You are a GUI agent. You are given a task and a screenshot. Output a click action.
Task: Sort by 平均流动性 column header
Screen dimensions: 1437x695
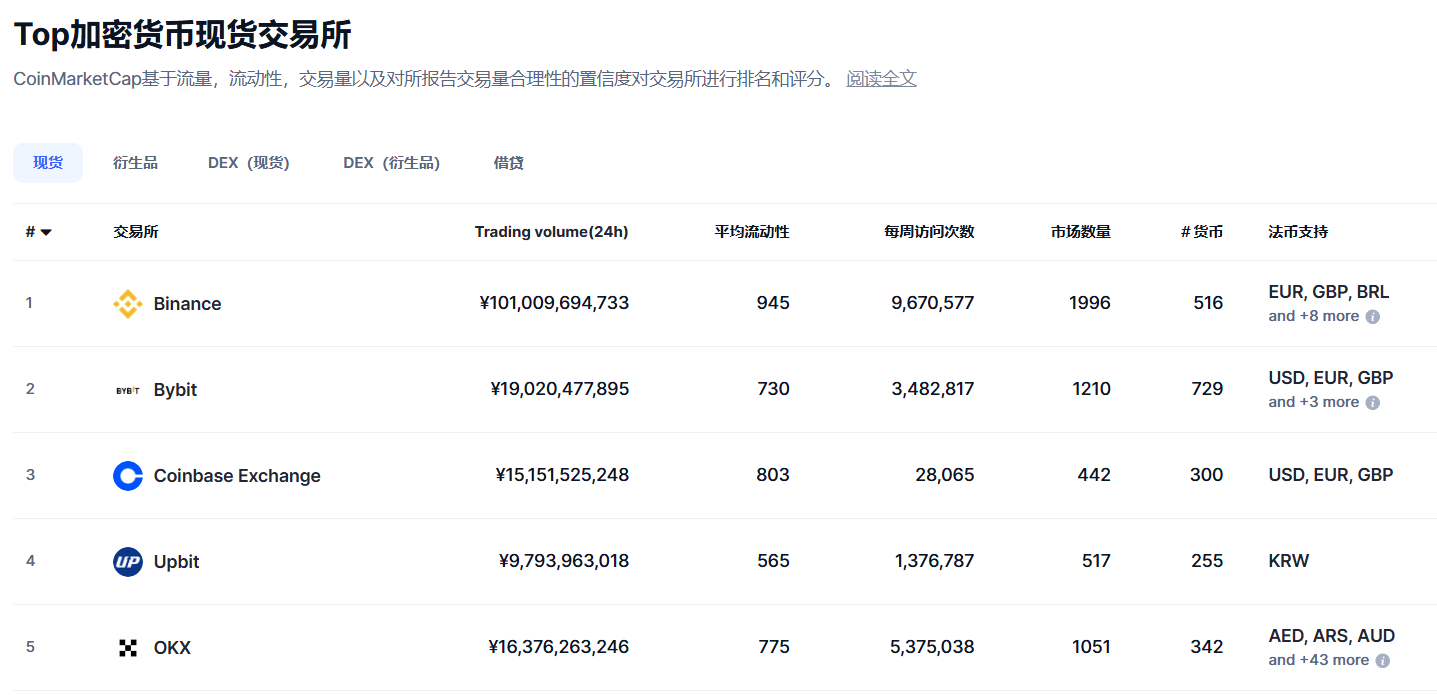point(752,232)
